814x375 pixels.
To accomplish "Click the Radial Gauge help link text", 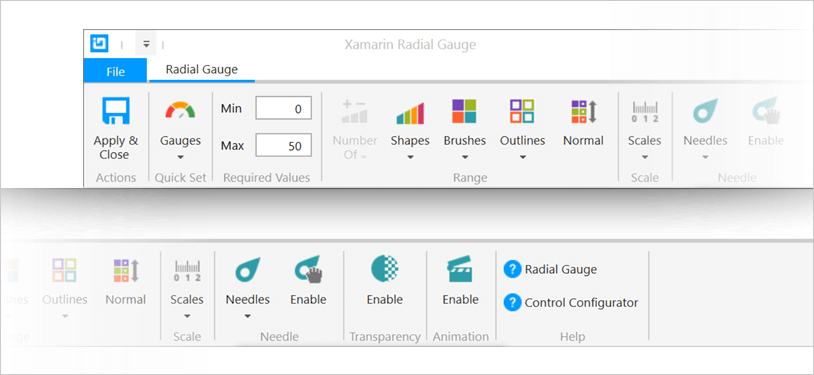I will pos(561,270).
